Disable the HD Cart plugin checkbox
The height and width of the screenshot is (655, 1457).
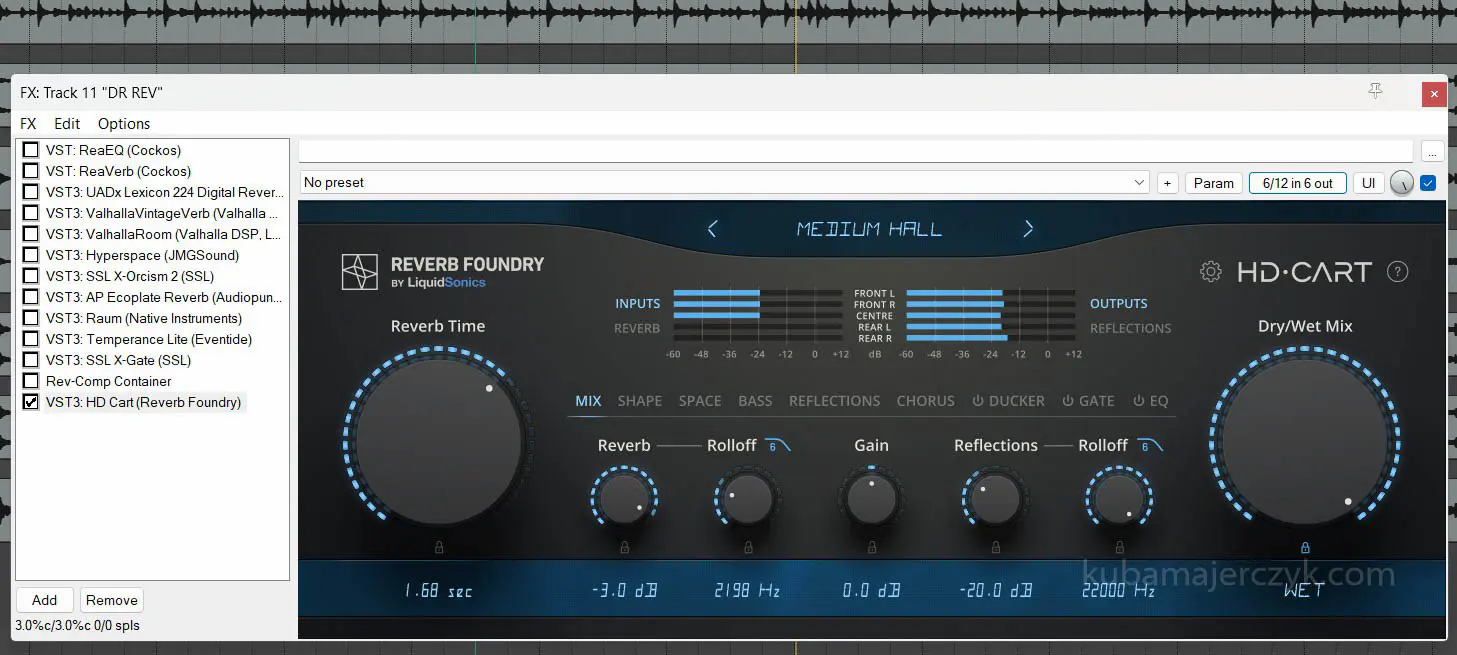click(x=31, y=402)
